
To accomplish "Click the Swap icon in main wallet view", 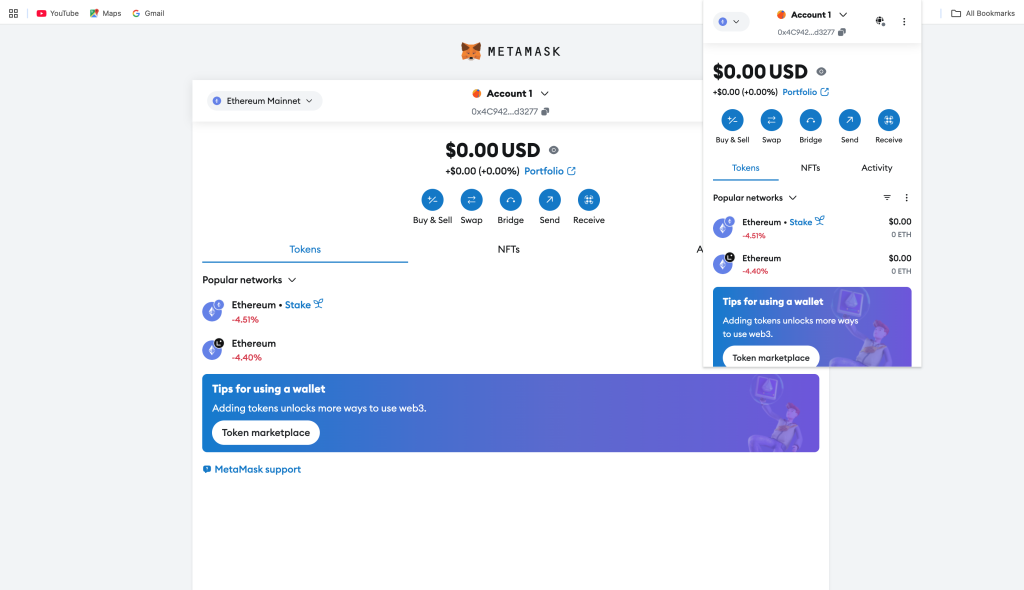I will pyautogui.click(x=471, y=200).
